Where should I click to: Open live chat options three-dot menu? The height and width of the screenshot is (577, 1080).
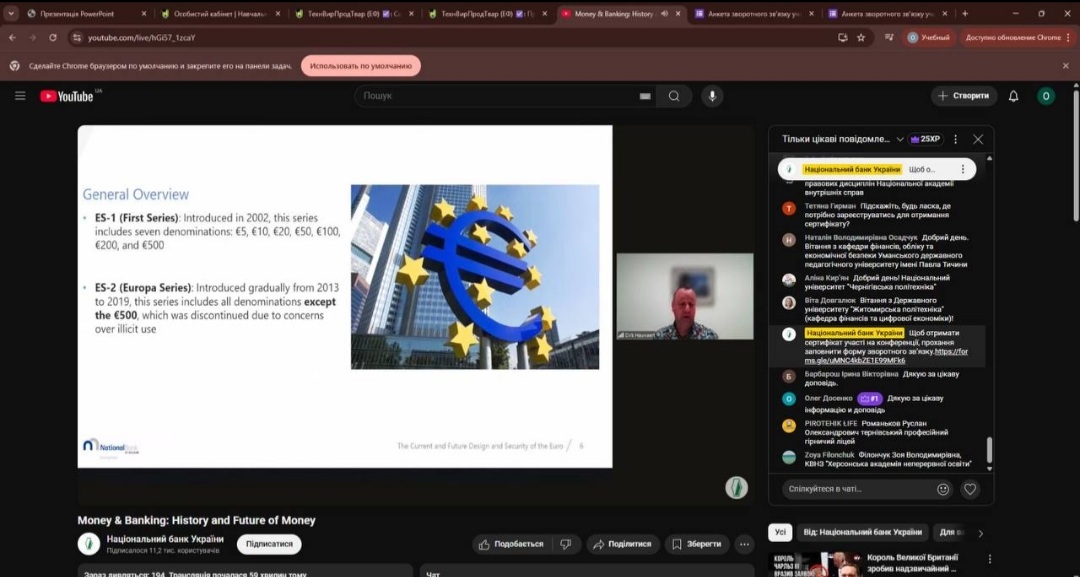point(955,139)
